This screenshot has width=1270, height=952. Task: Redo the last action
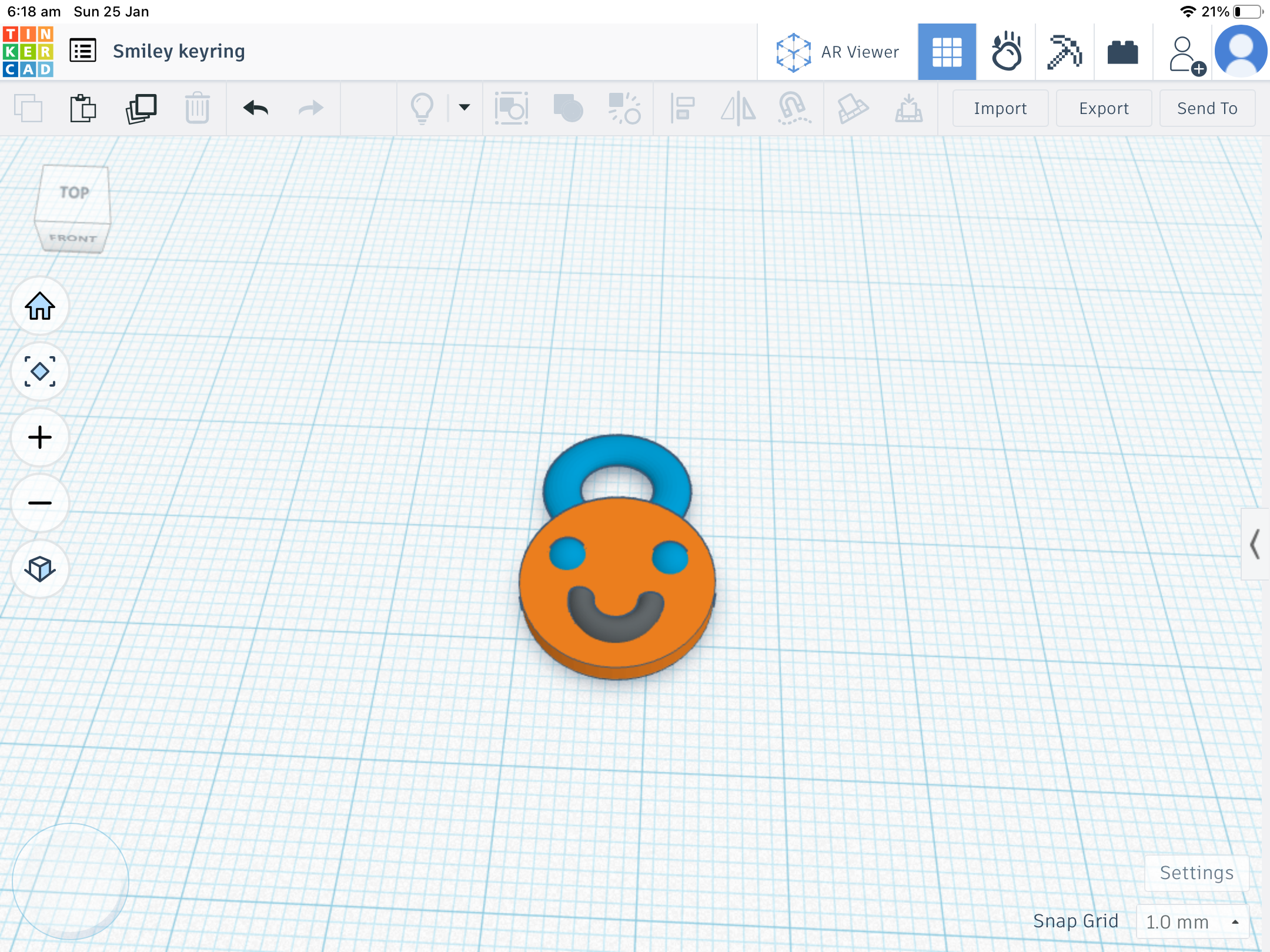[x=310, y=108]
